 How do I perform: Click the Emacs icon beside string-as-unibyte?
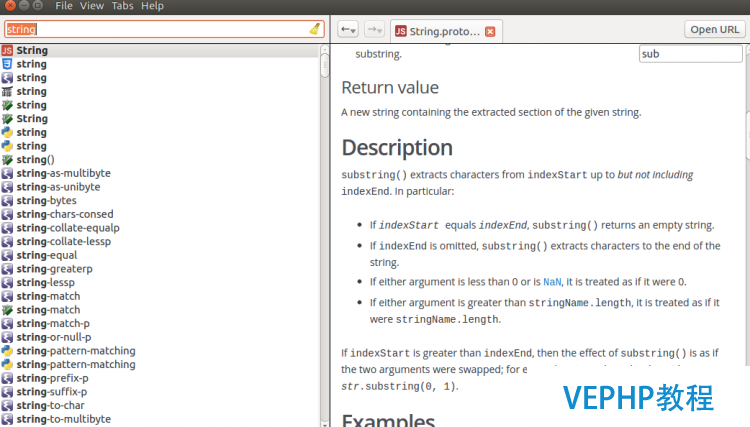click(7, 187)
